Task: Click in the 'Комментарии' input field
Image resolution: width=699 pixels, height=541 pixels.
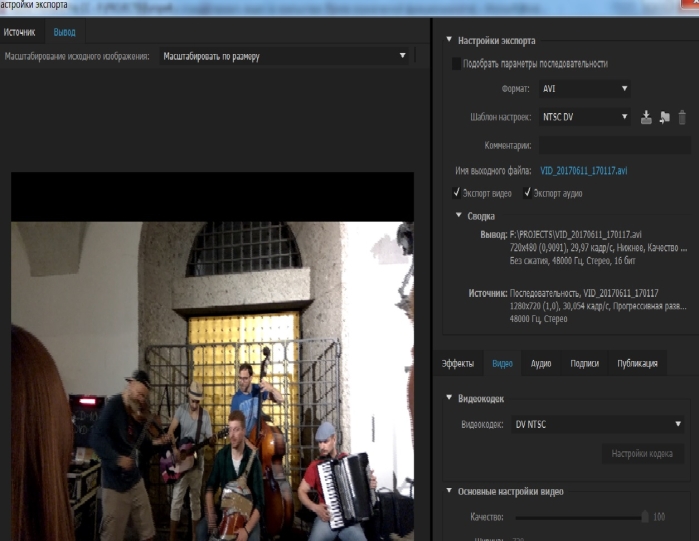Action: tap(615, 145)
